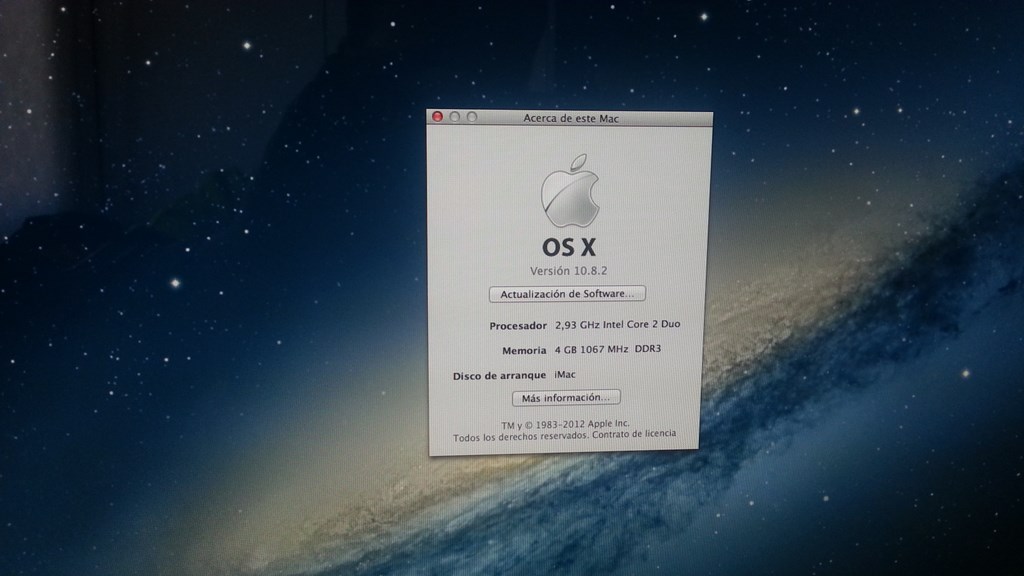Select the OS X heading text
The image size is (1024, 576).
[x=569, y=248]
